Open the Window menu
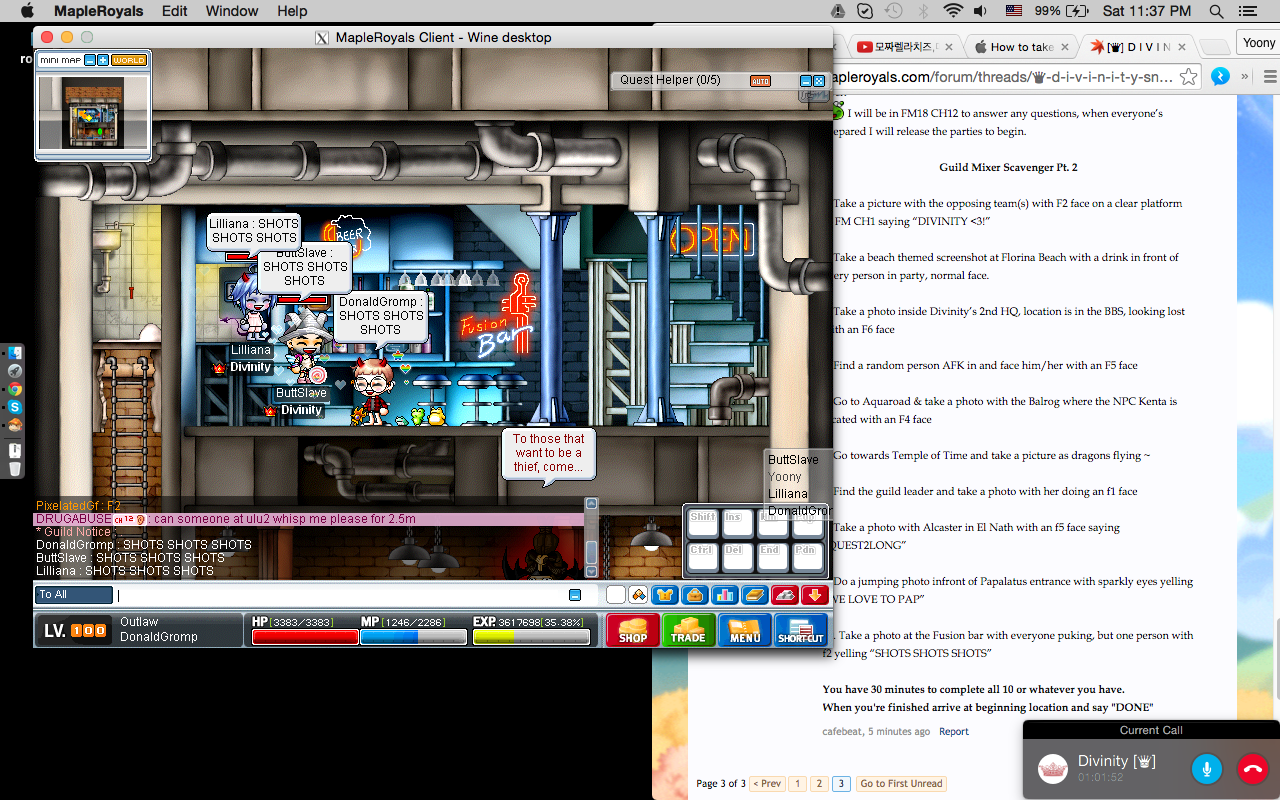 pyautogui.click(x=231, y=11)
